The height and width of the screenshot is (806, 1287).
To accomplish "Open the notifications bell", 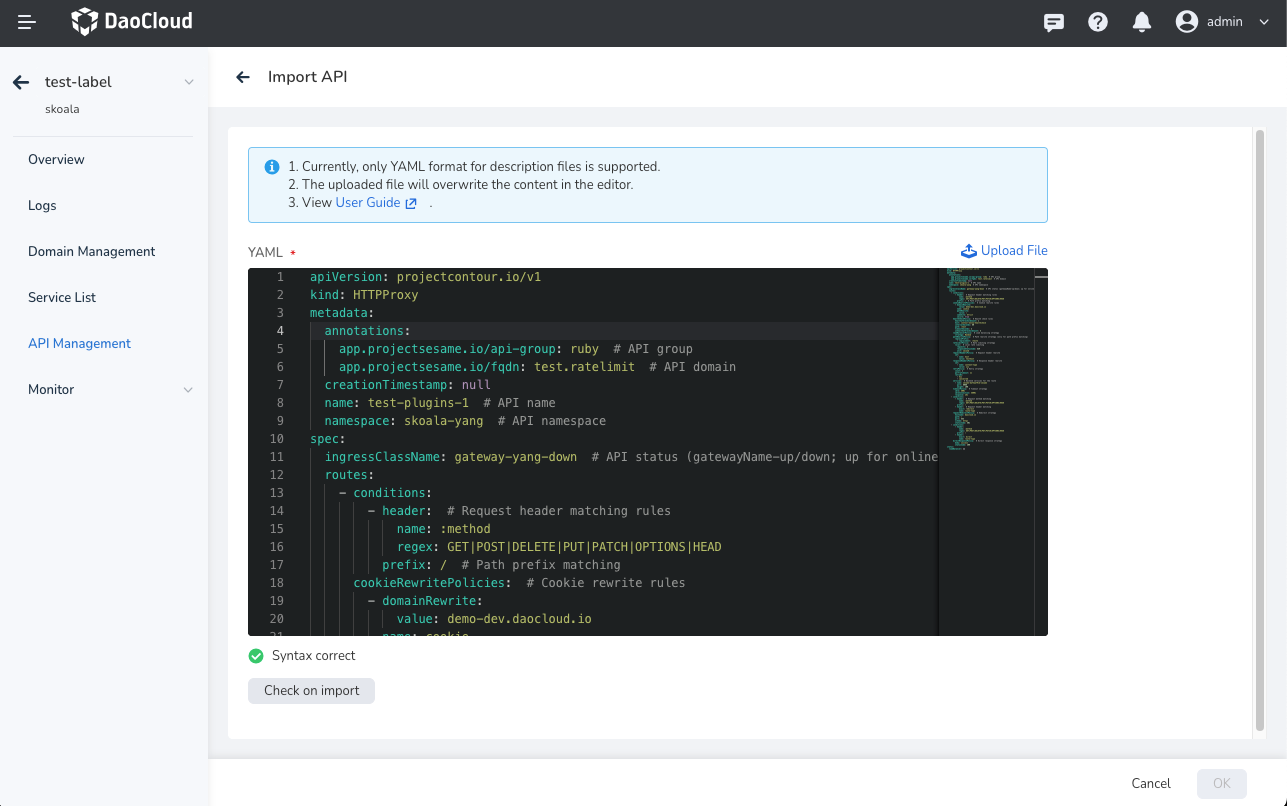I will (1141, 21).
